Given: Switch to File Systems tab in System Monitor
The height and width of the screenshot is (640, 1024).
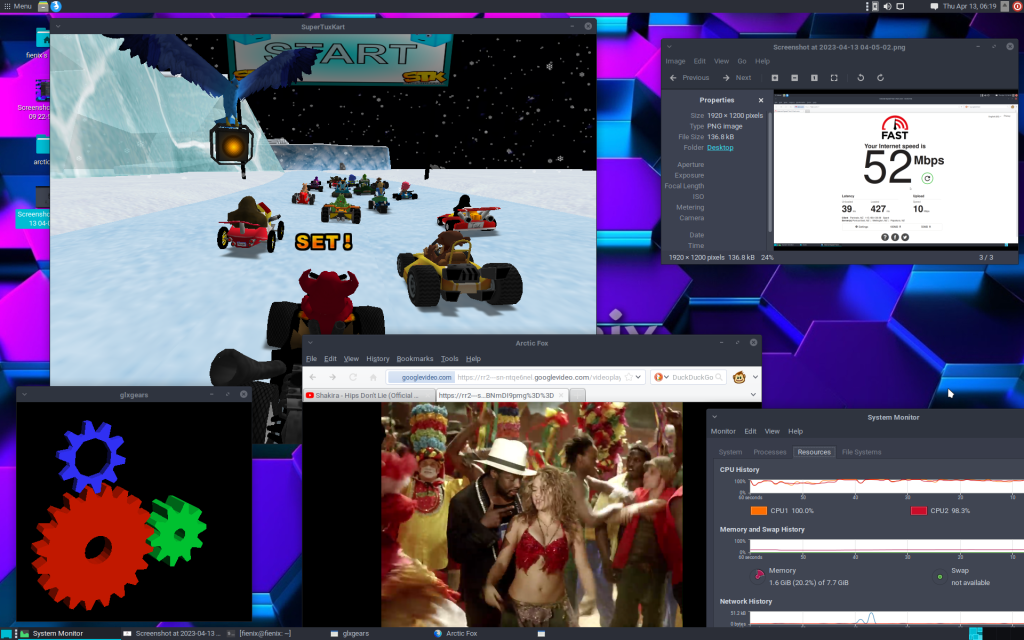Looking at the screenshot, I should click(x=861, y=452).
